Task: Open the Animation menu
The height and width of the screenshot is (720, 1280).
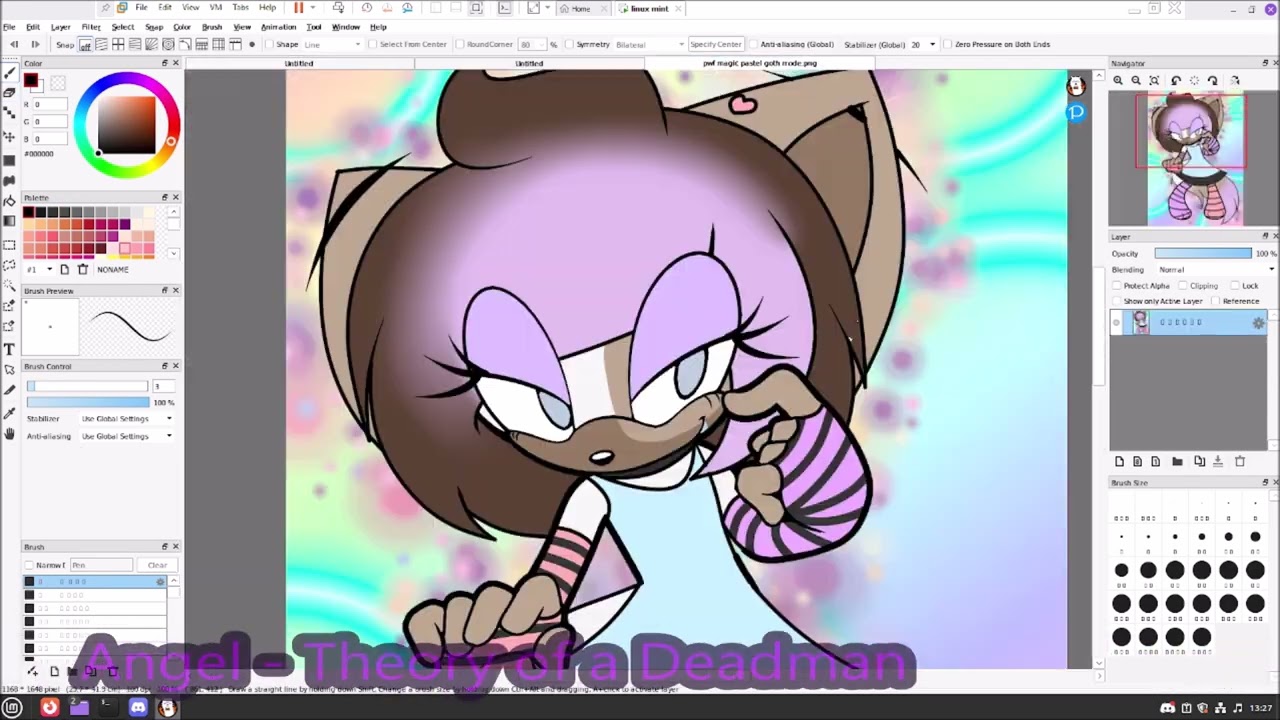Action: click(278, 27)
